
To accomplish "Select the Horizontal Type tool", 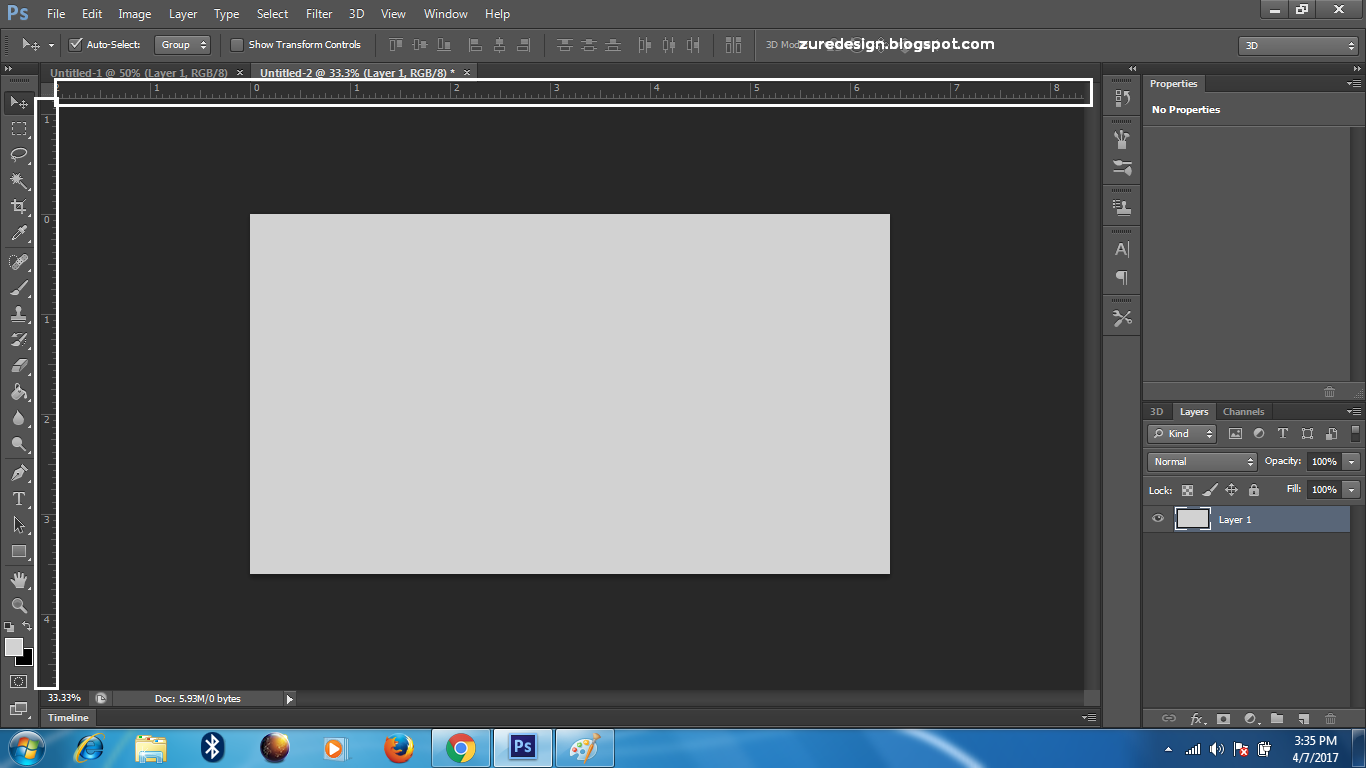I will pos(18,498).
